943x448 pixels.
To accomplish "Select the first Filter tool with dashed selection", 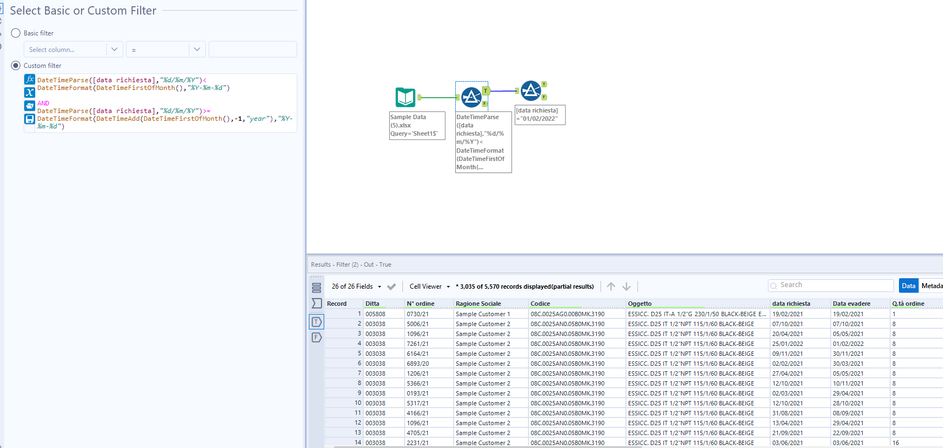I will [x=471, y=97].
